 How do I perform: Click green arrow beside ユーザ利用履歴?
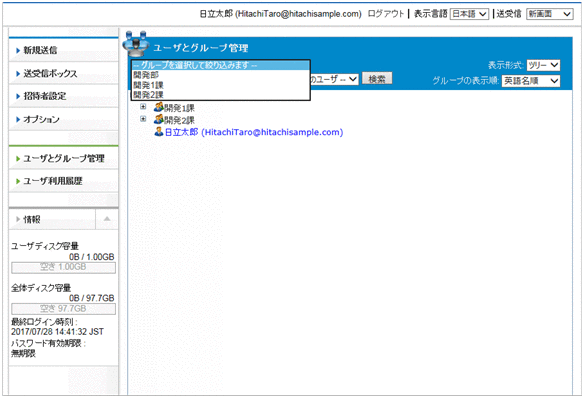(x=18, y=181)
